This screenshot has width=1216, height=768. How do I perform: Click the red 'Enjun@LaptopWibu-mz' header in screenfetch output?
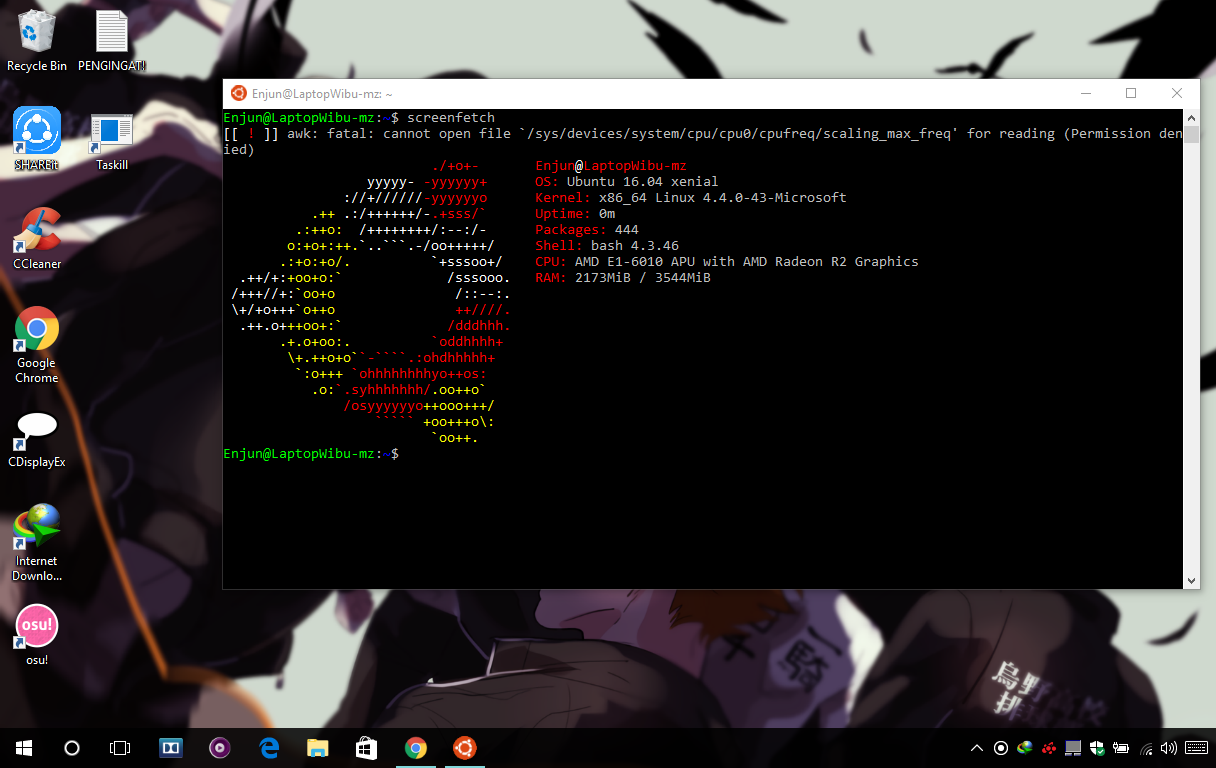click(611, 166)
